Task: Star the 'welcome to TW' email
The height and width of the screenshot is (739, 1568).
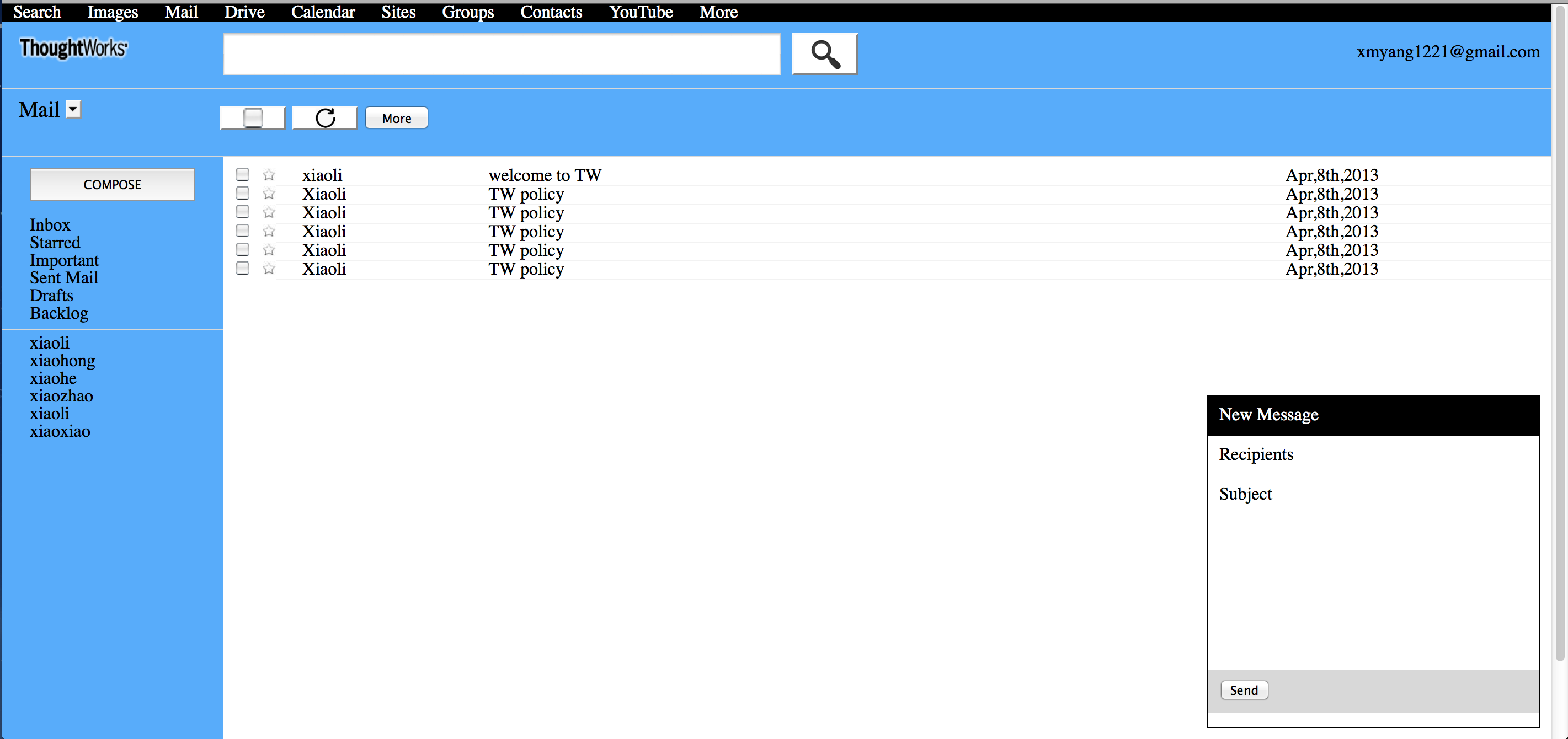Action: point(269,175)
